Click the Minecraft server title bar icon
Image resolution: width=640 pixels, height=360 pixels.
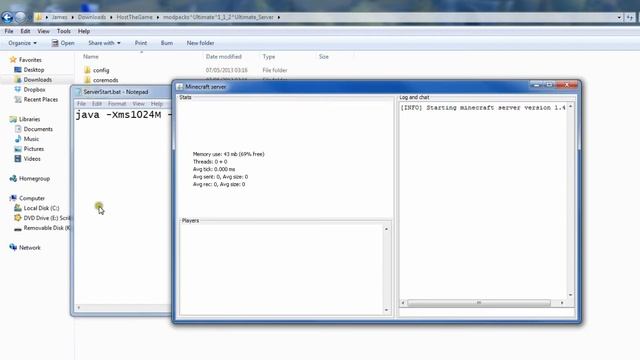pos(180,87)
